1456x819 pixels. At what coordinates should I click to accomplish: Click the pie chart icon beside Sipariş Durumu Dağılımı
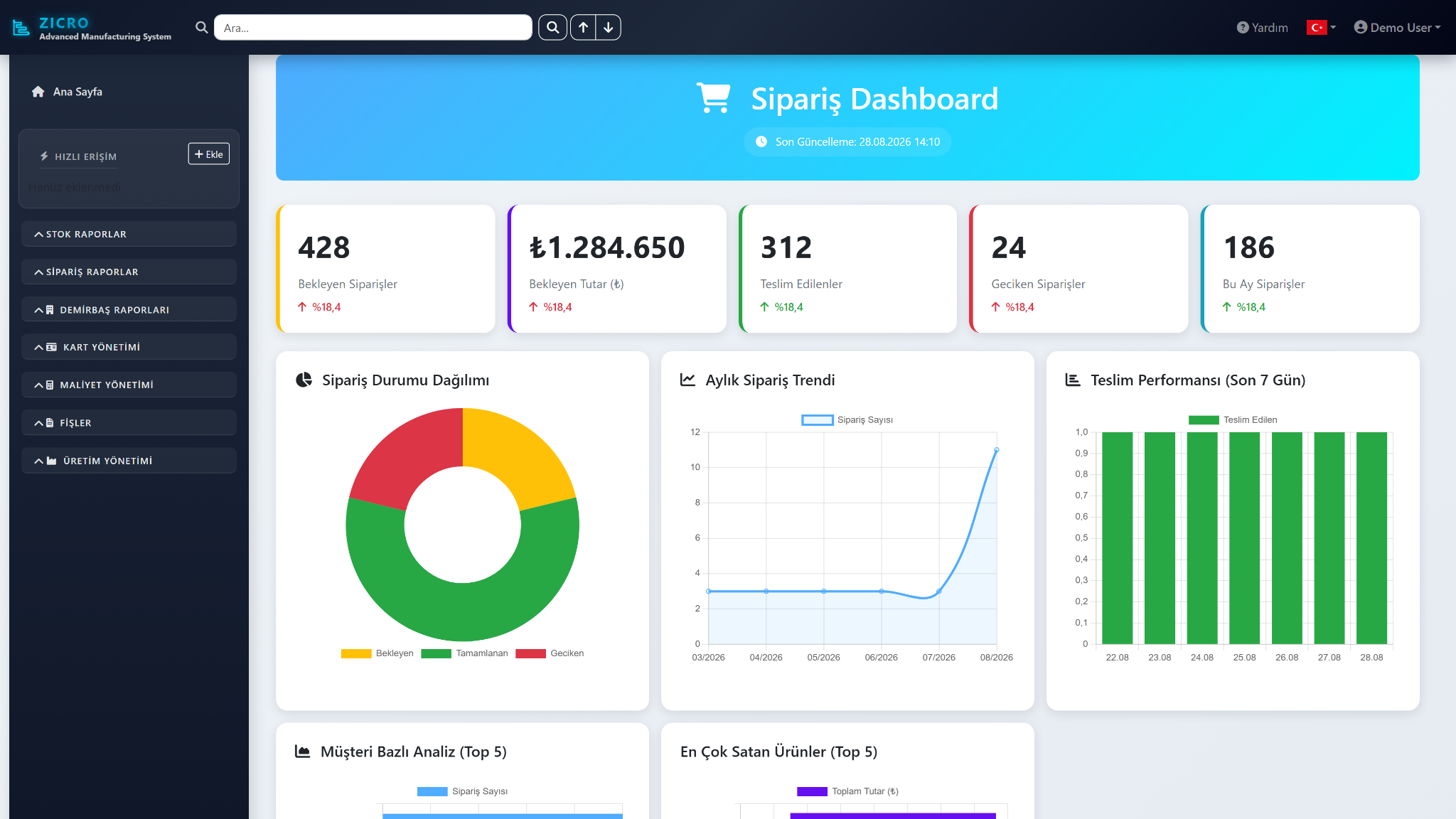pos(304,380)
